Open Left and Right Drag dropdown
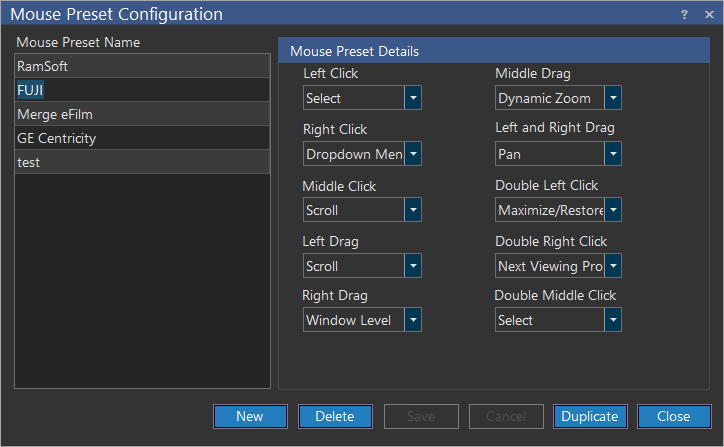 613,154
